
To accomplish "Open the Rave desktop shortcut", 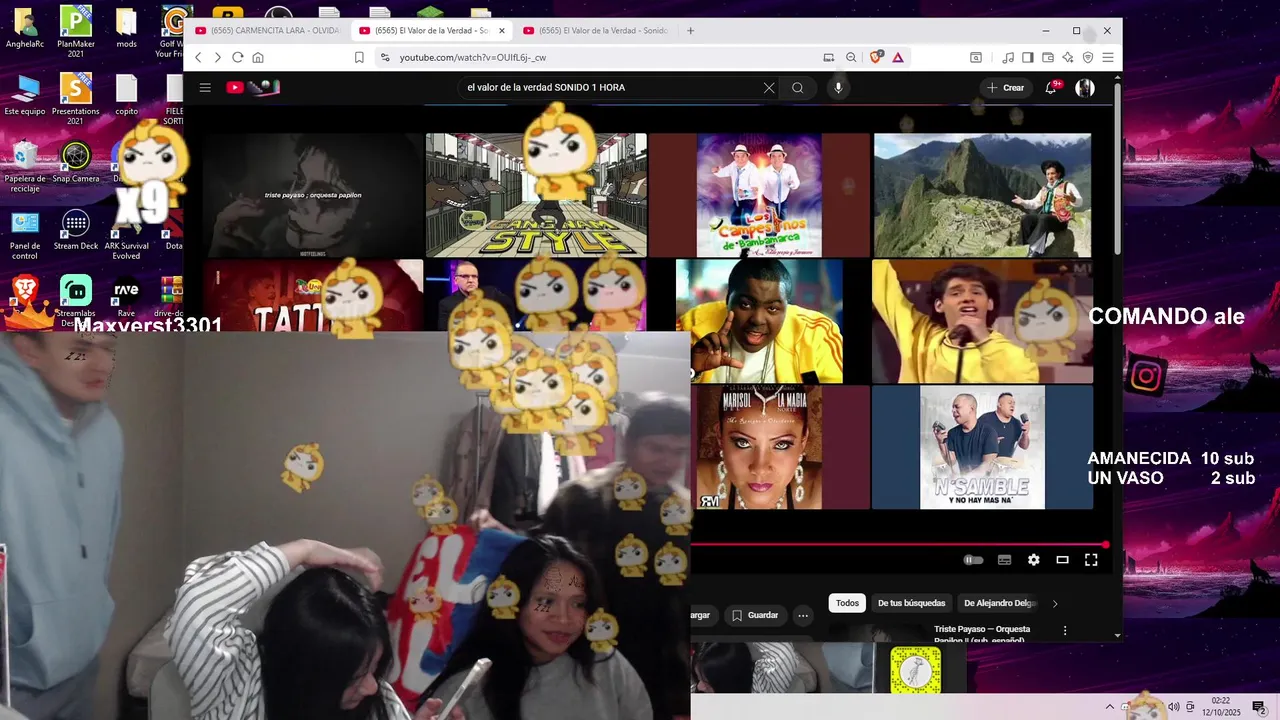I will point(126,297).
